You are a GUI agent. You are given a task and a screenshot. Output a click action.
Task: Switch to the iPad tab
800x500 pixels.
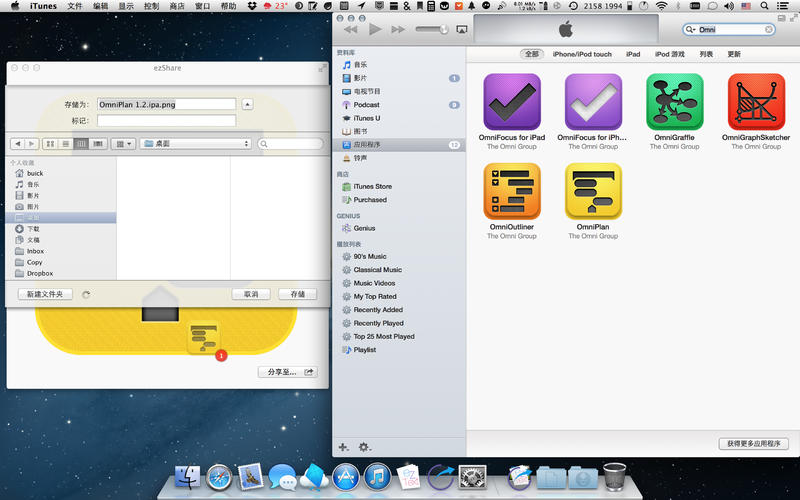[x=633, y=54]
